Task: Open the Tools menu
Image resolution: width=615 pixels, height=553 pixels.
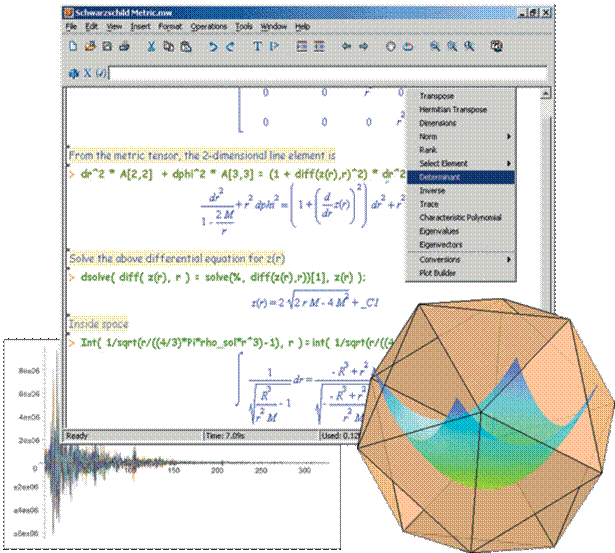Action: 244,26
